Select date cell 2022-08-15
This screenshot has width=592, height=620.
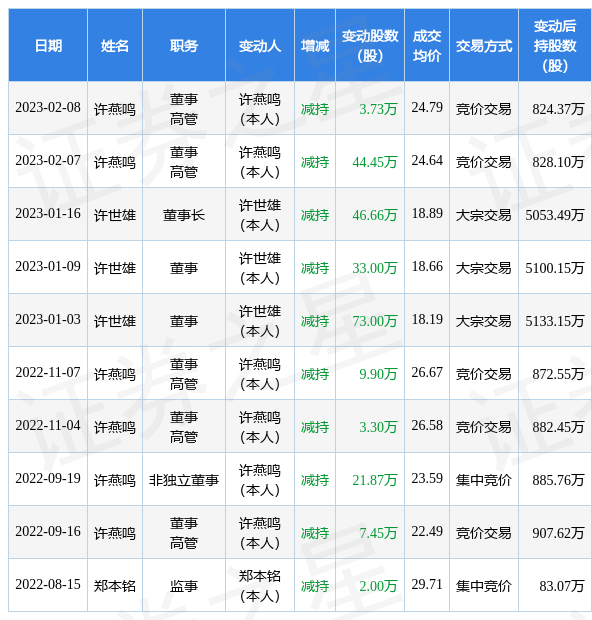(x=48, y=584)
